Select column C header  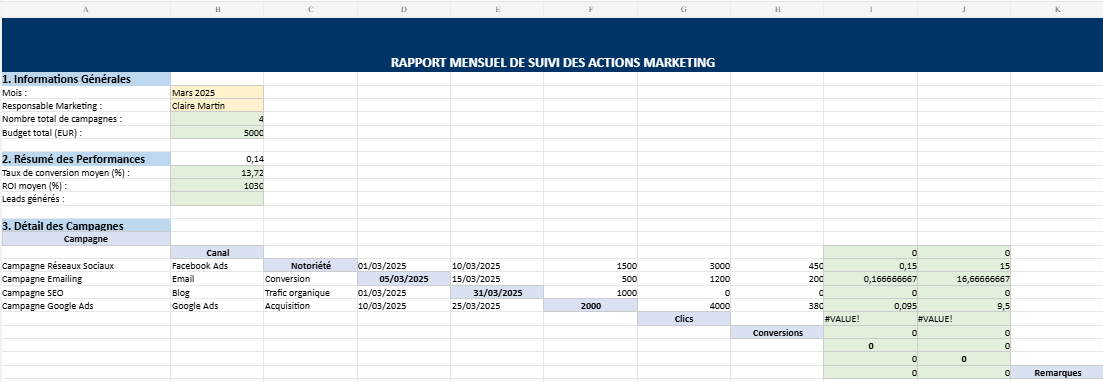(x=310, y=9)
